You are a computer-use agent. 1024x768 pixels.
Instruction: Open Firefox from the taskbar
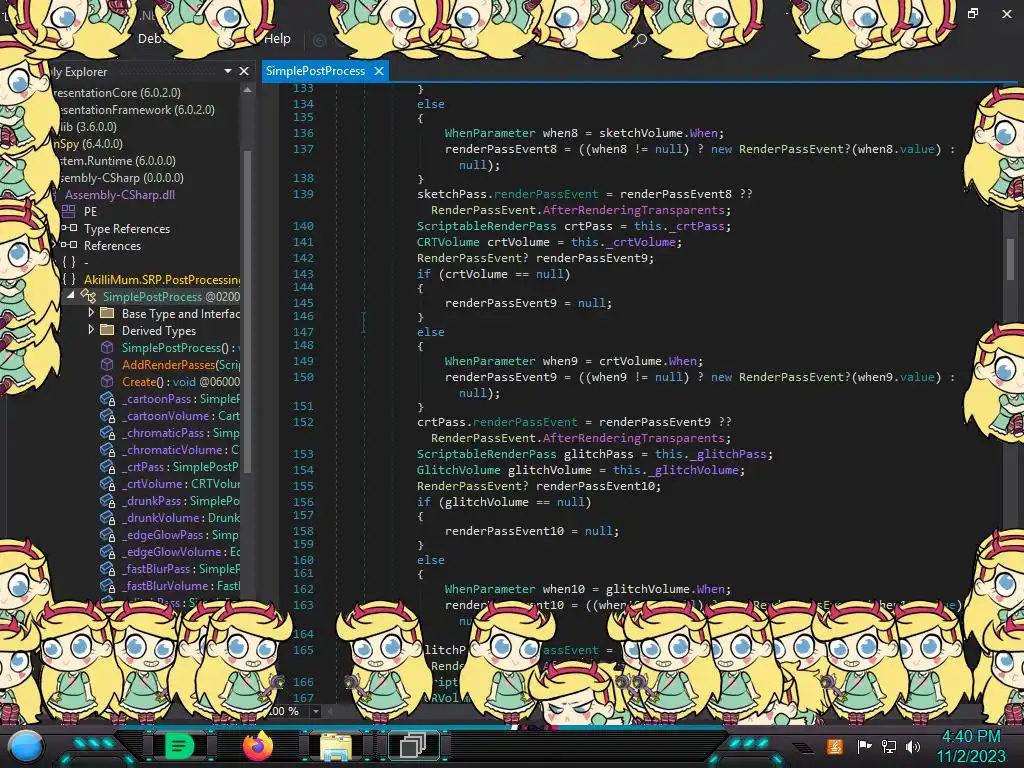257,746
